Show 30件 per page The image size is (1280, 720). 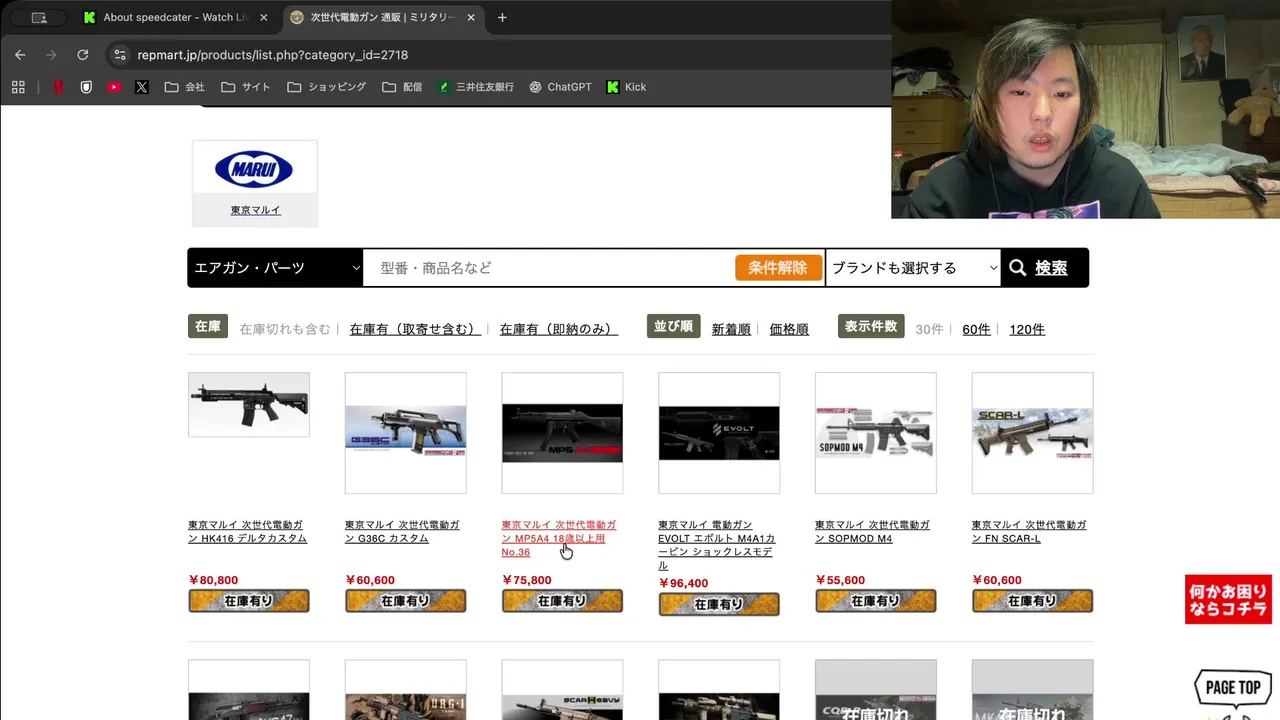(929, 329)
